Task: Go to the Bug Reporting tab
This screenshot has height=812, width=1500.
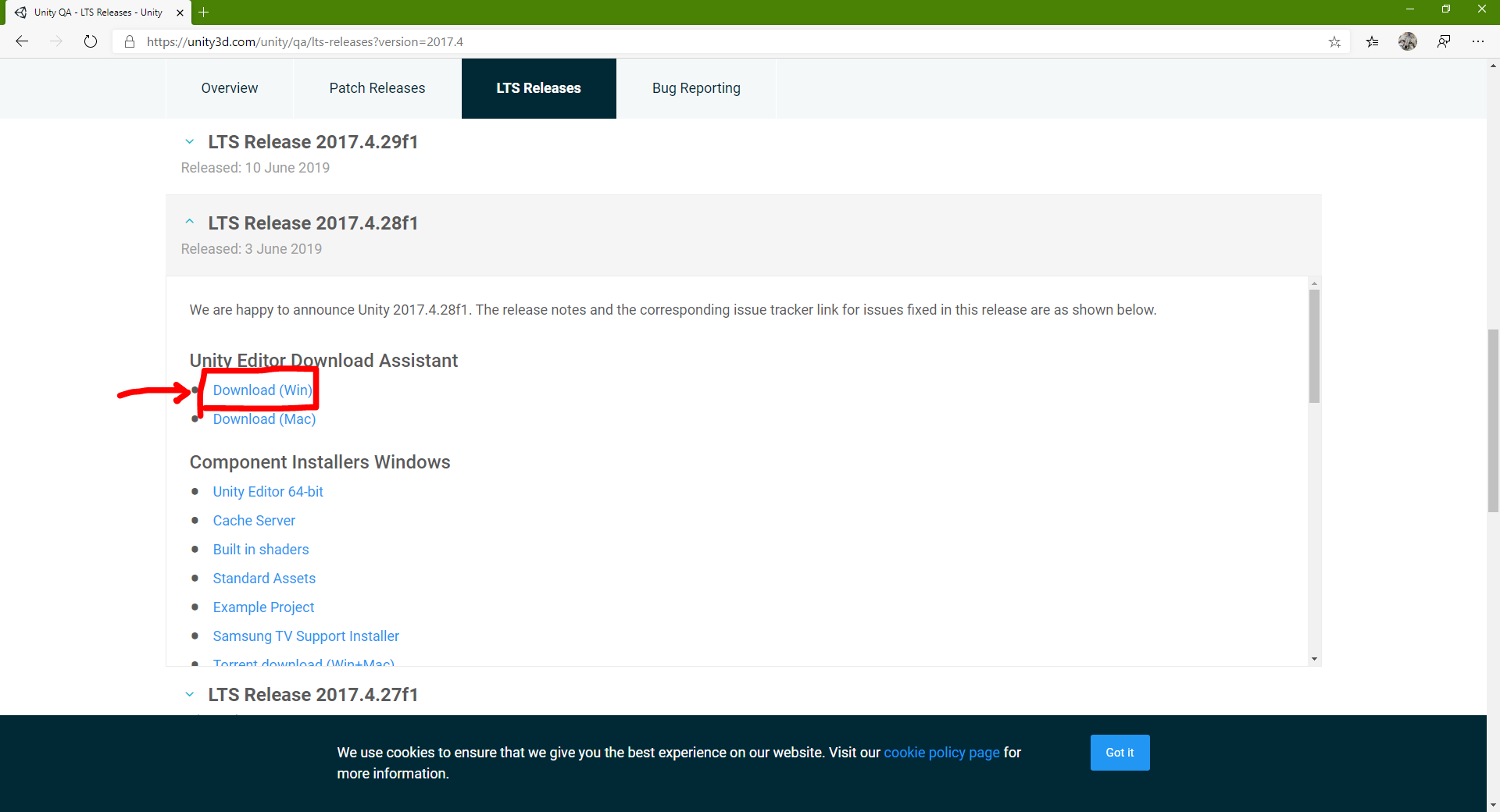Action: pos(696,88)
